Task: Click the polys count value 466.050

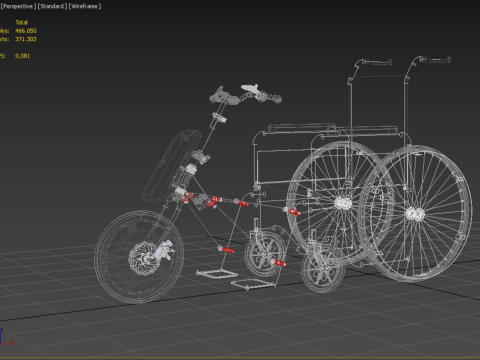Action: 26,31
